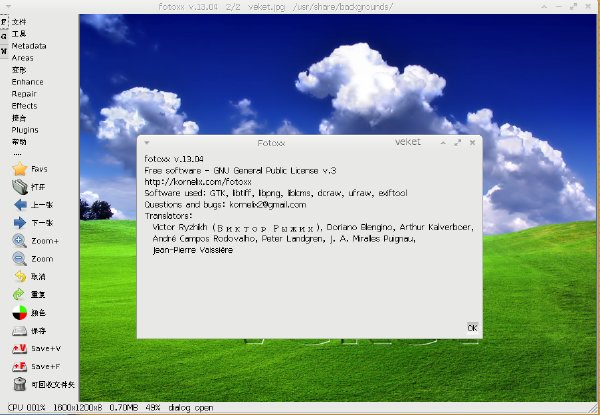Select the G mode button at left edge
This screenshot has width=600, height=415.
(x=4, y=36)
